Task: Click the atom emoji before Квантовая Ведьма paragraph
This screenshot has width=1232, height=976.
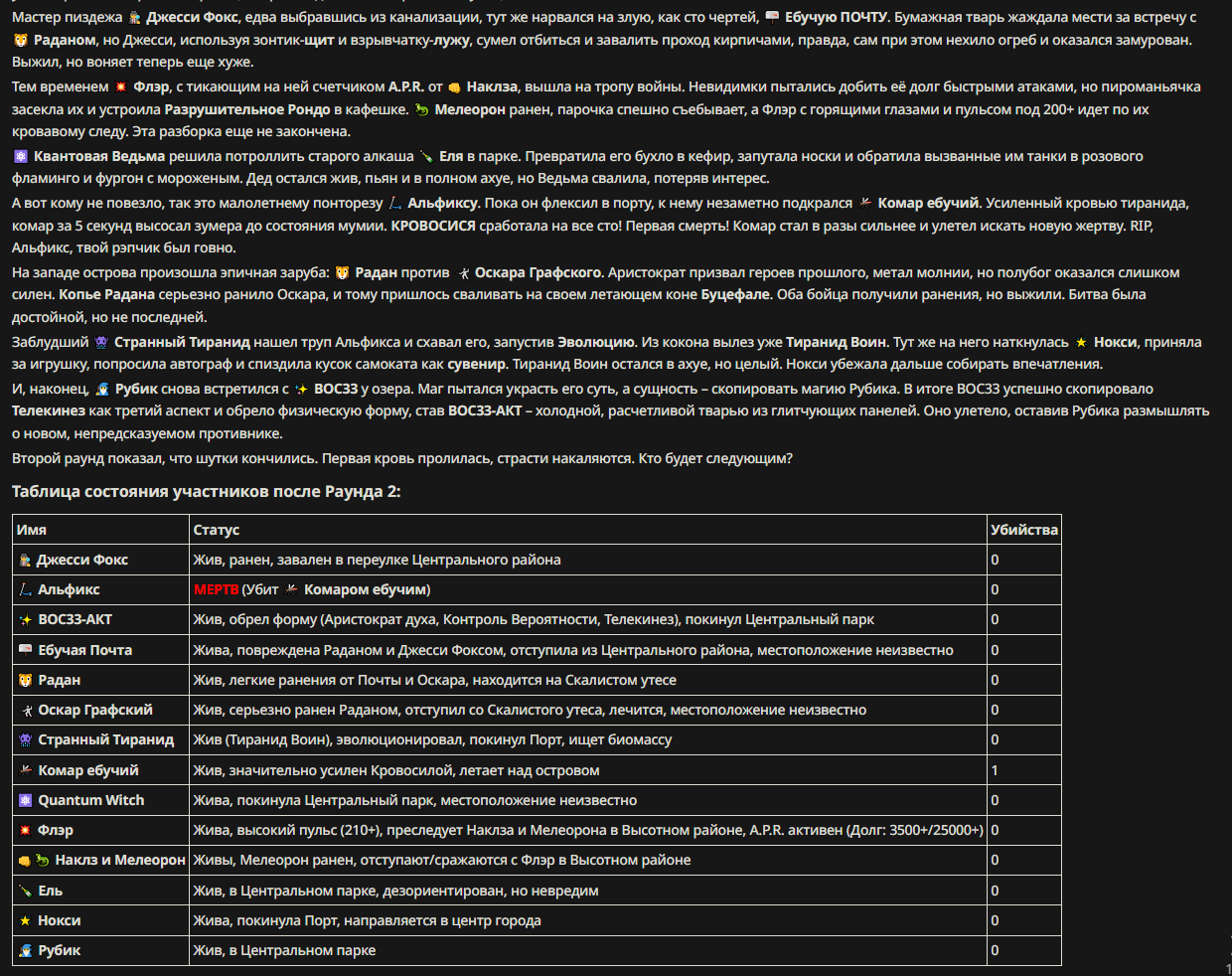Action: tap(21, 157)
